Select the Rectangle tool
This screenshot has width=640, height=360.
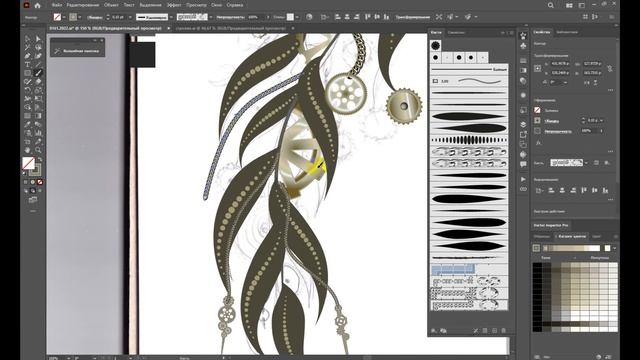coord(28,73)
